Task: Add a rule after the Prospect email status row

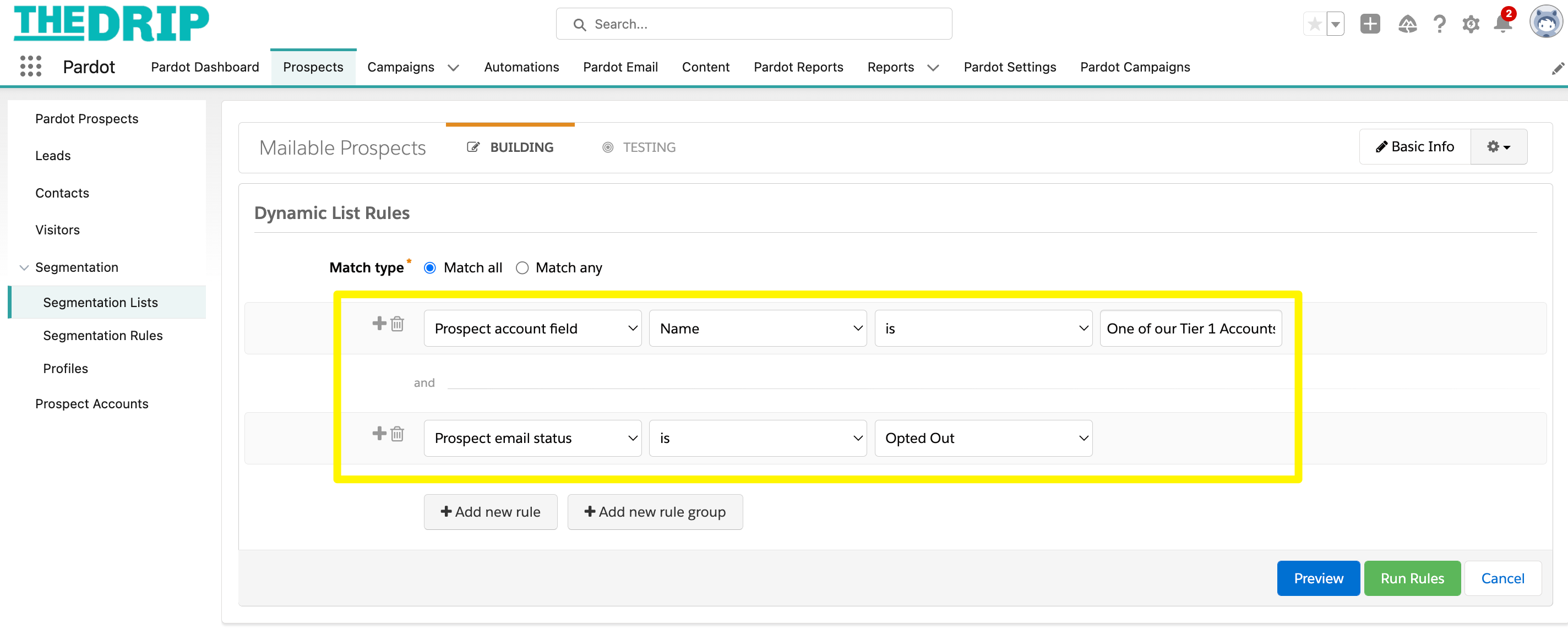Action: coord(379,433)
